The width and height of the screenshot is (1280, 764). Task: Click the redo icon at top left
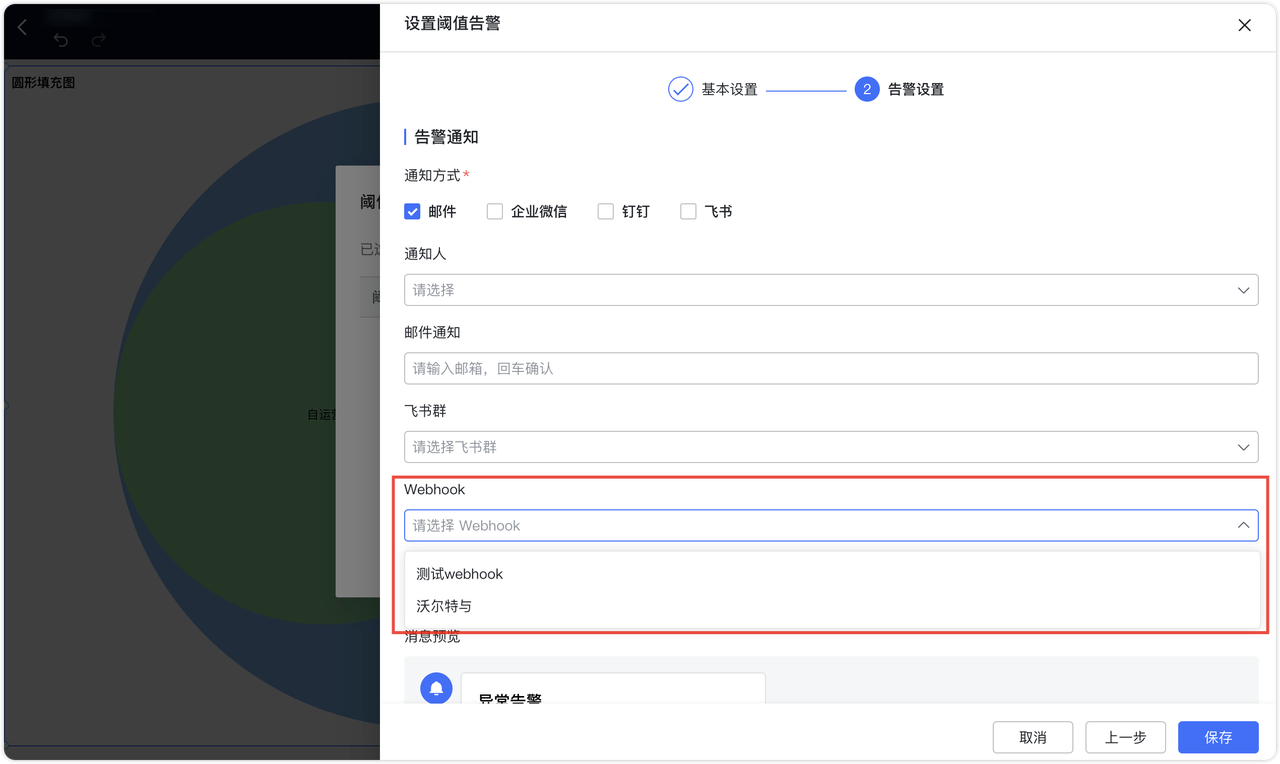click(97, 38)
